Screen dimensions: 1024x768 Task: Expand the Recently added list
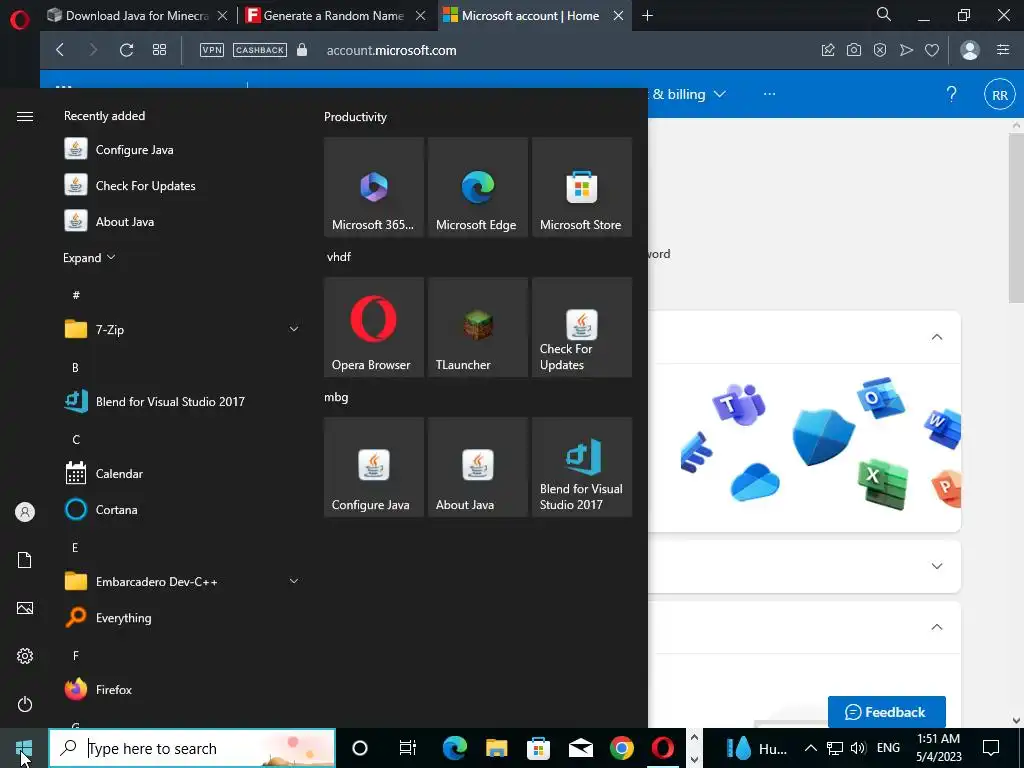(89, 257)
